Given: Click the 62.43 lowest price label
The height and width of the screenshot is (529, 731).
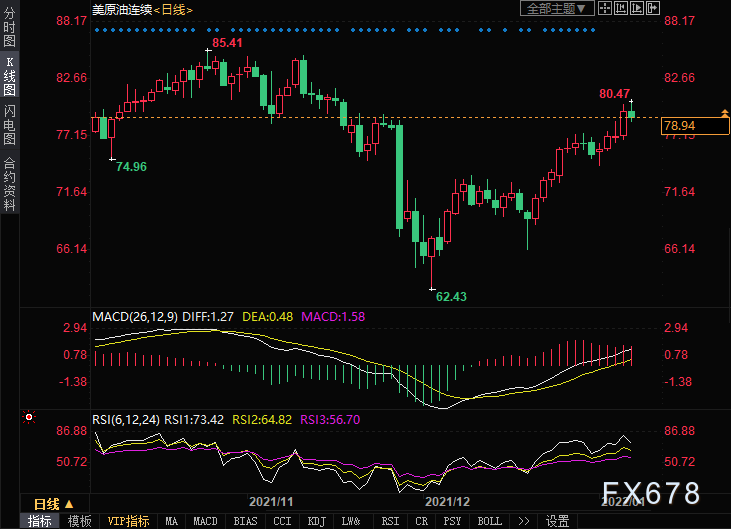Looking at the screenshot, I should [452, 296].
